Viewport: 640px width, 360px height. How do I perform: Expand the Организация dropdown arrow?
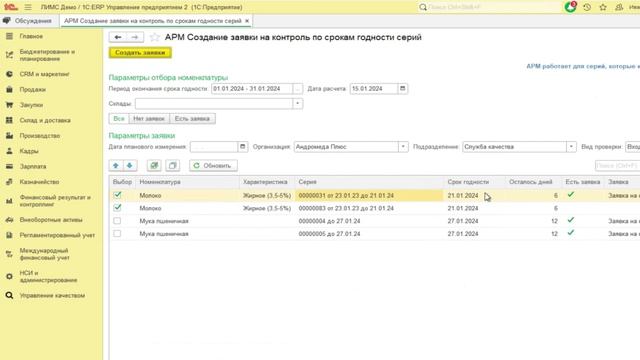pos(403,147)
